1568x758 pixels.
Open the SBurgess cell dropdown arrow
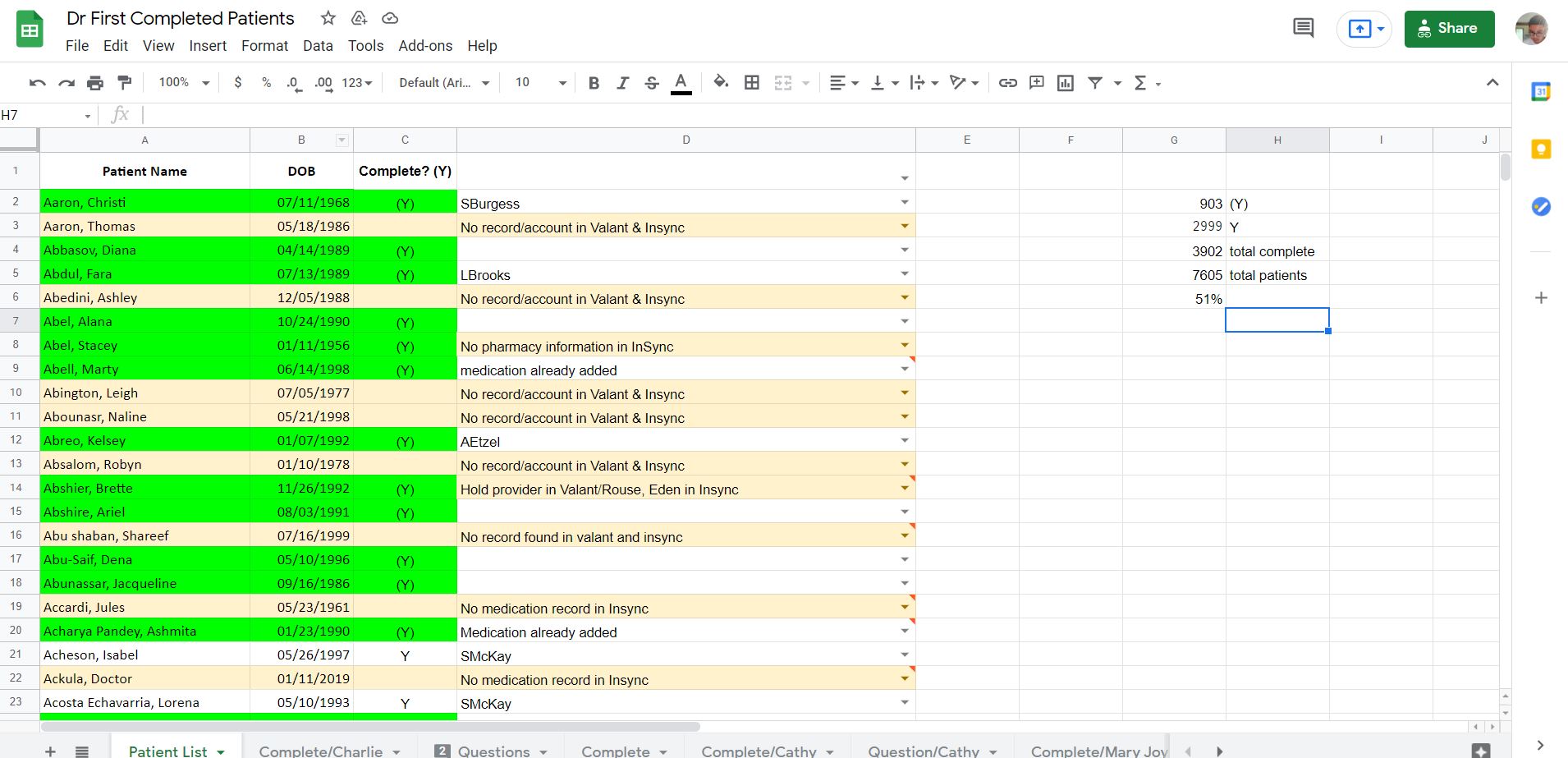tap(904, 203)
